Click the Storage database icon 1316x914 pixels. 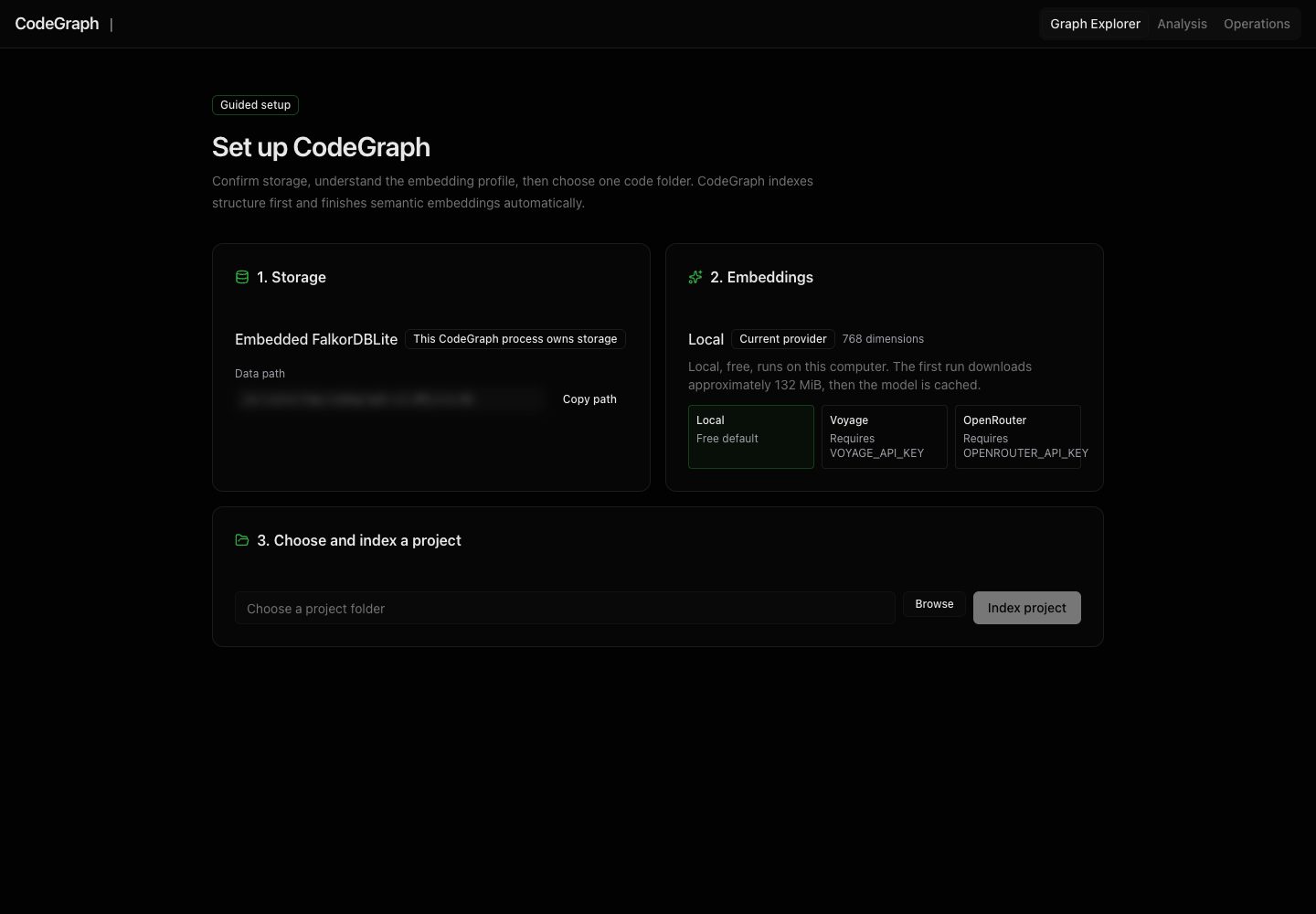[242, 277]
